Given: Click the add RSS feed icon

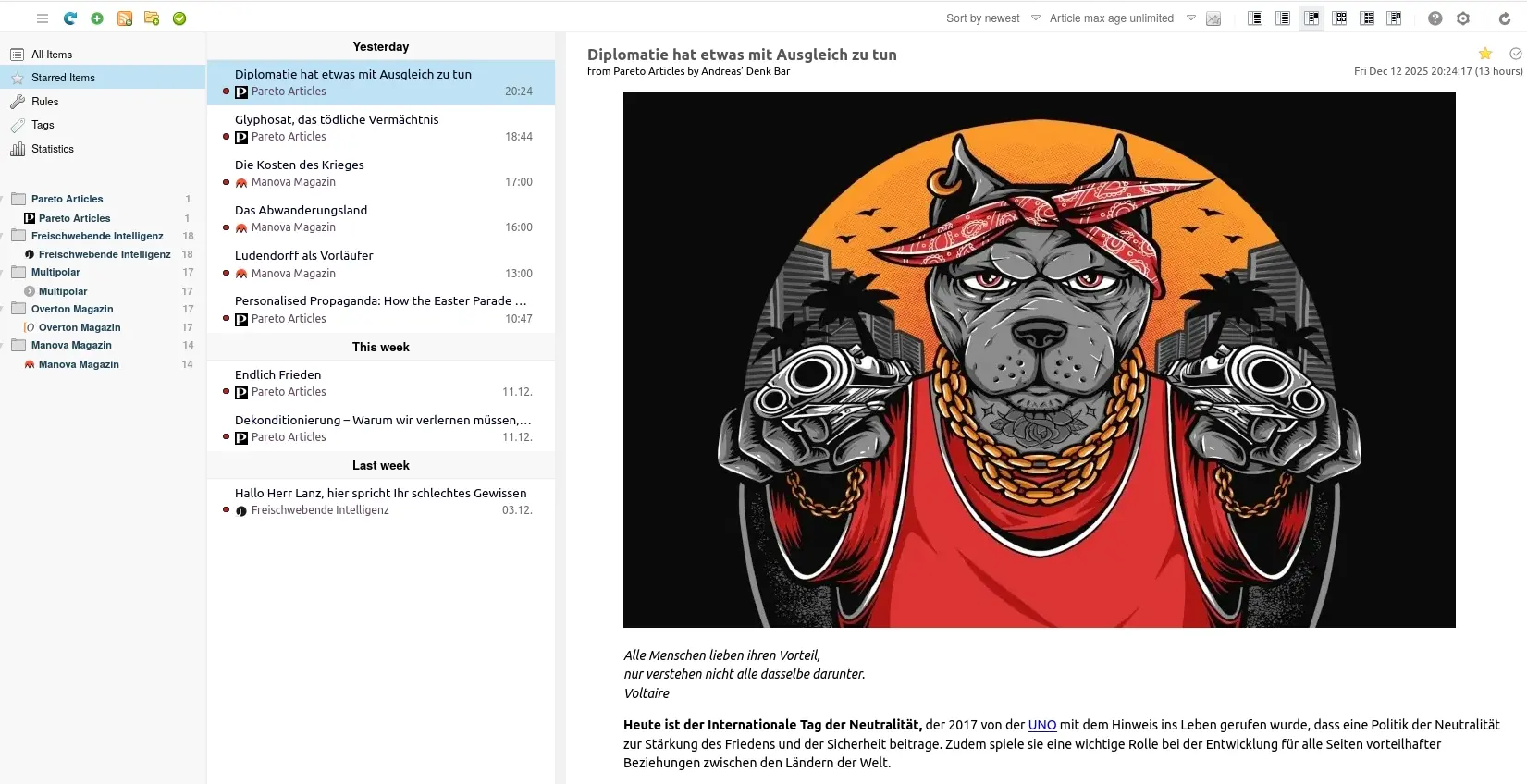Looking at the screenshot, I should [x=124, y=18].
